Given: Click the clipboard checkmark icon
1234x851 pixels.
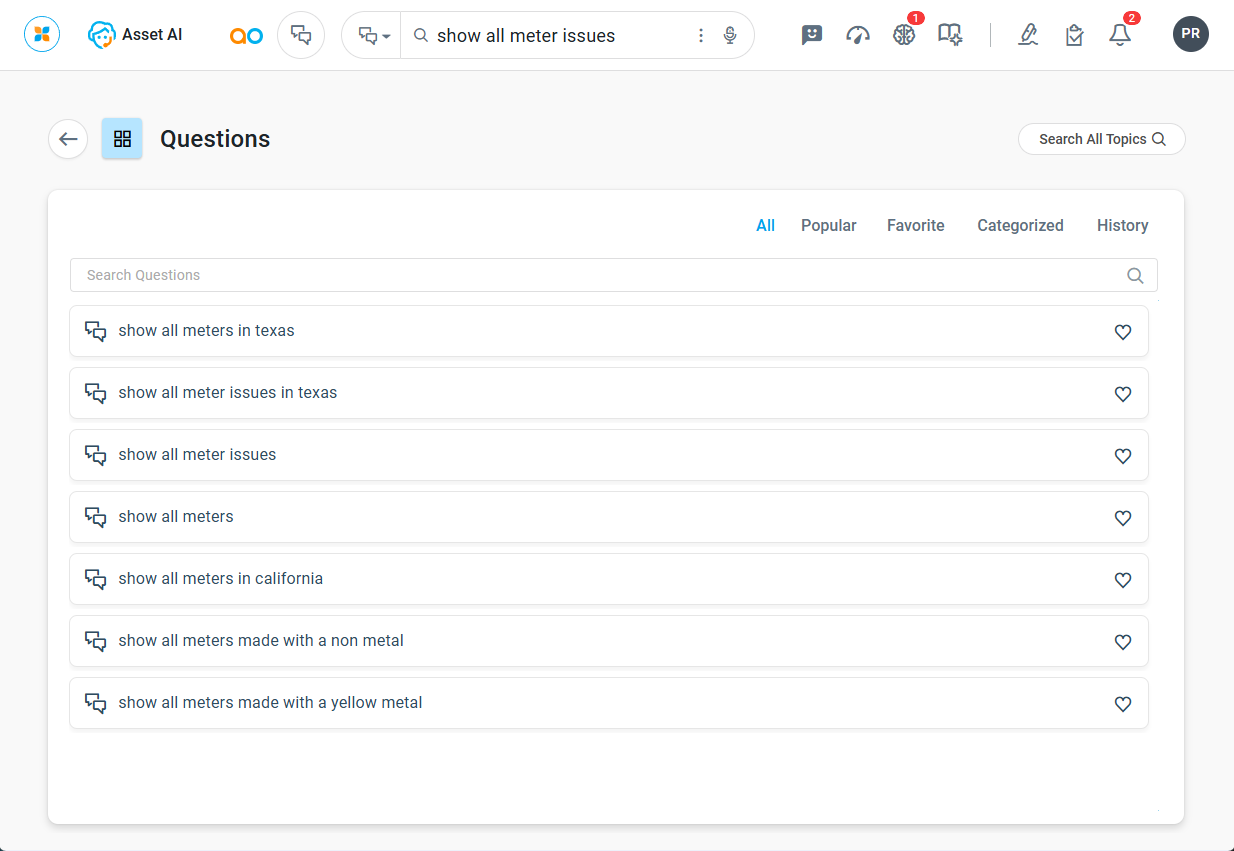Looking at the screenshot, I should [x=1074, y=35].
